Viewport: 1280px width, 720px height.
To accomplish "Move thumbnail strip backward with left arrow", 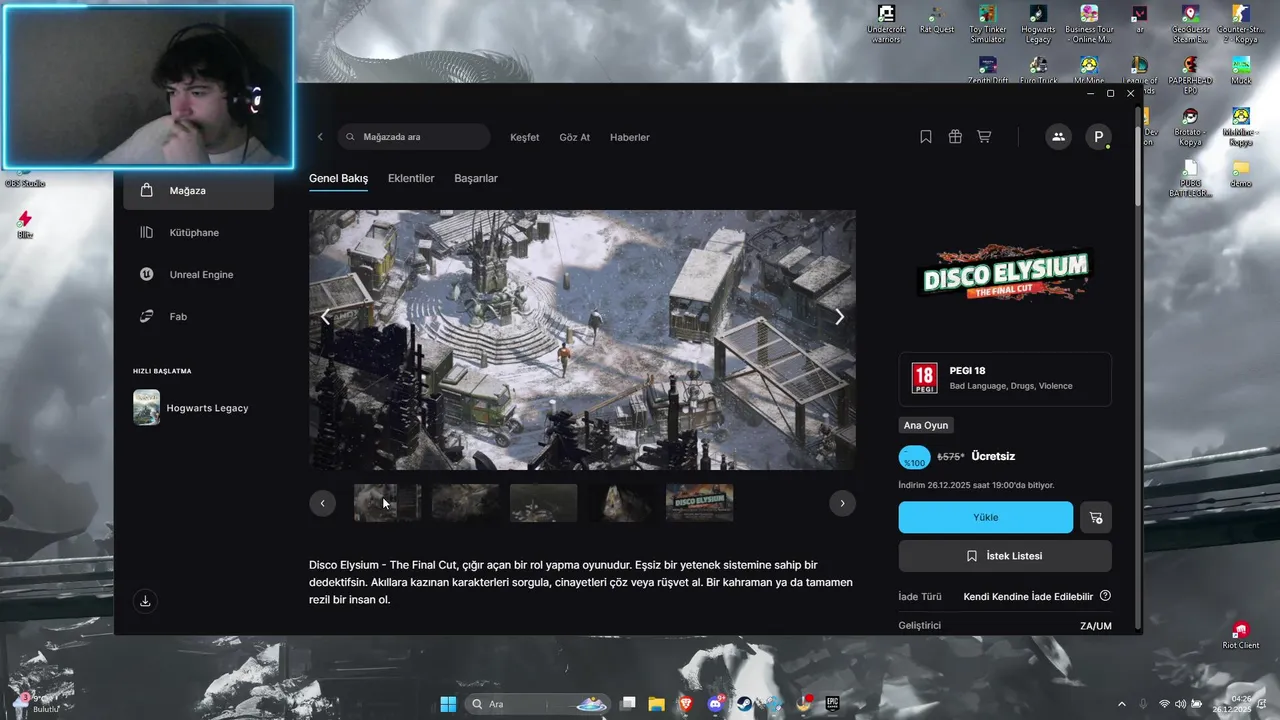I will (322, 503).
